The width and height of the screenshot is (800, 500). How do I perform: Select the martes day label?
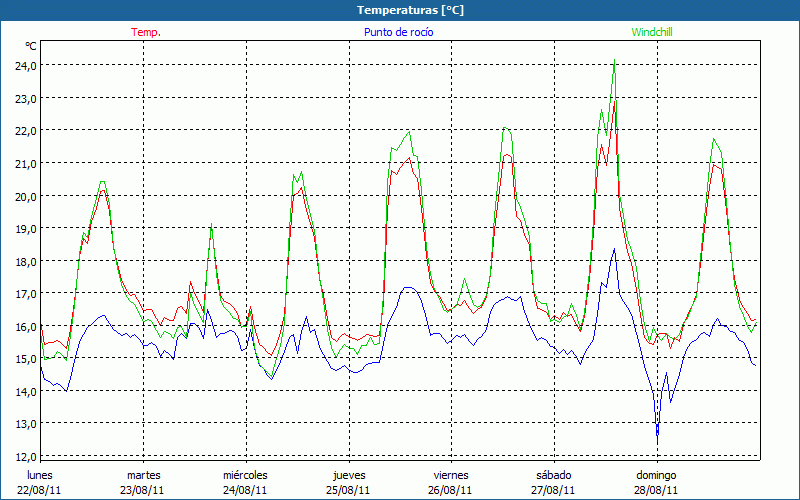point(143,475)
